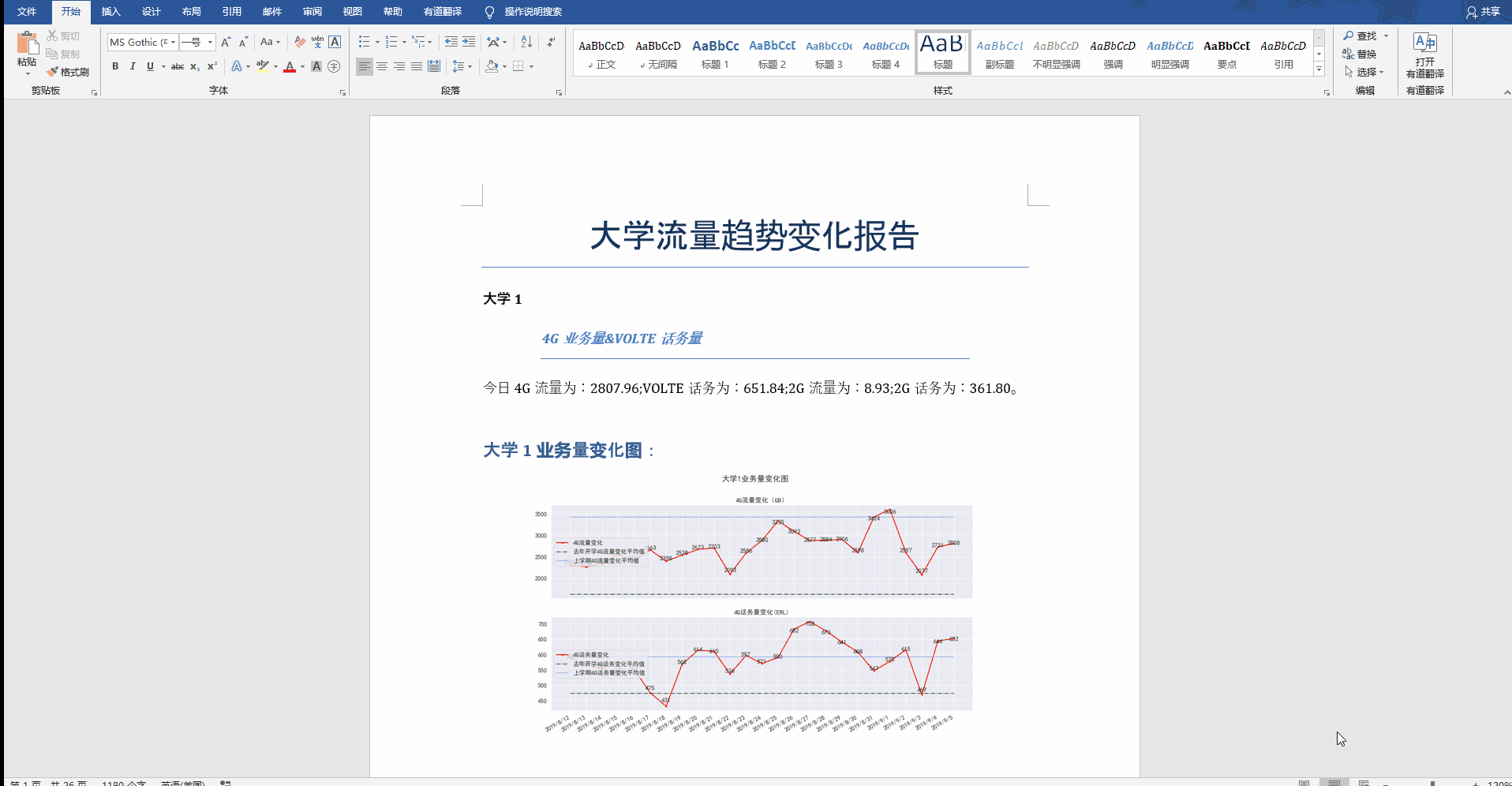Open 替换 to find and replace text
This screenshot has width=1512, height=786.
(1364, 54)
